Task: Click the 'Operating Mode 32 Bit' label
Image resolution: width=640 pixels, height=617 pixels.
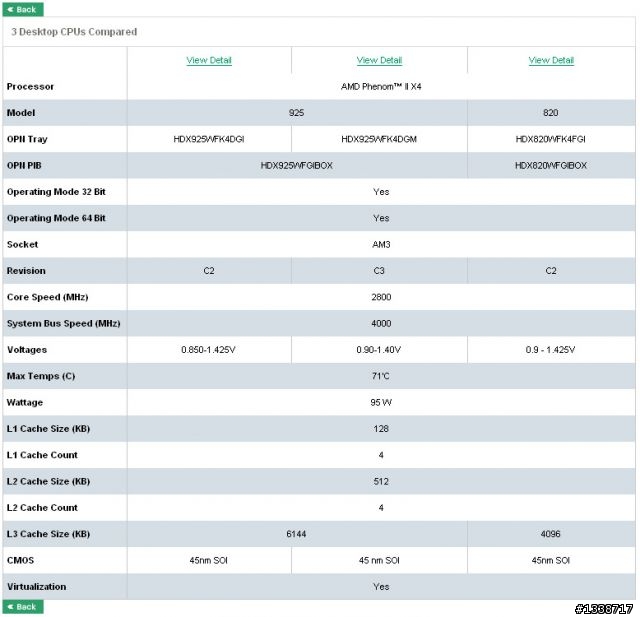Action: 56,192
